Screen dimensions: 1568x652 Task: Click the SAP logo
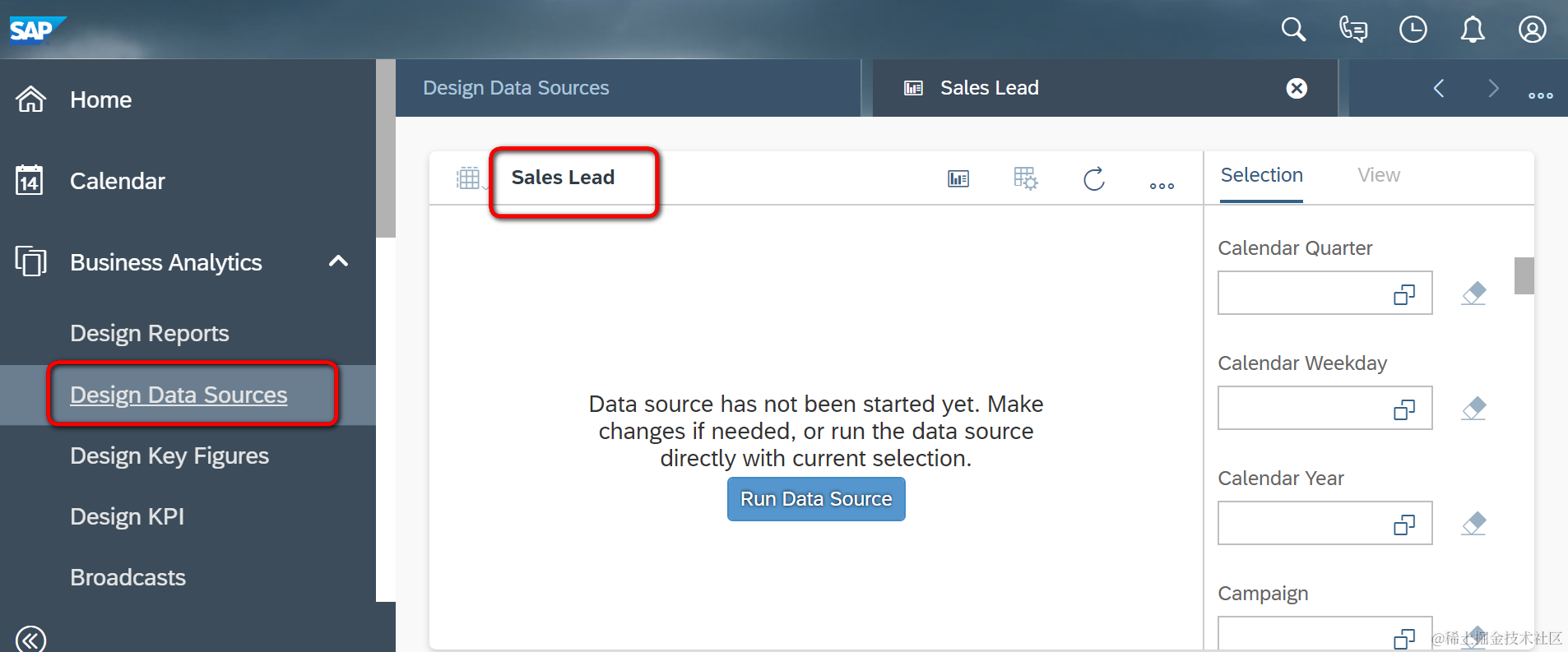click(x=36, y=30)
